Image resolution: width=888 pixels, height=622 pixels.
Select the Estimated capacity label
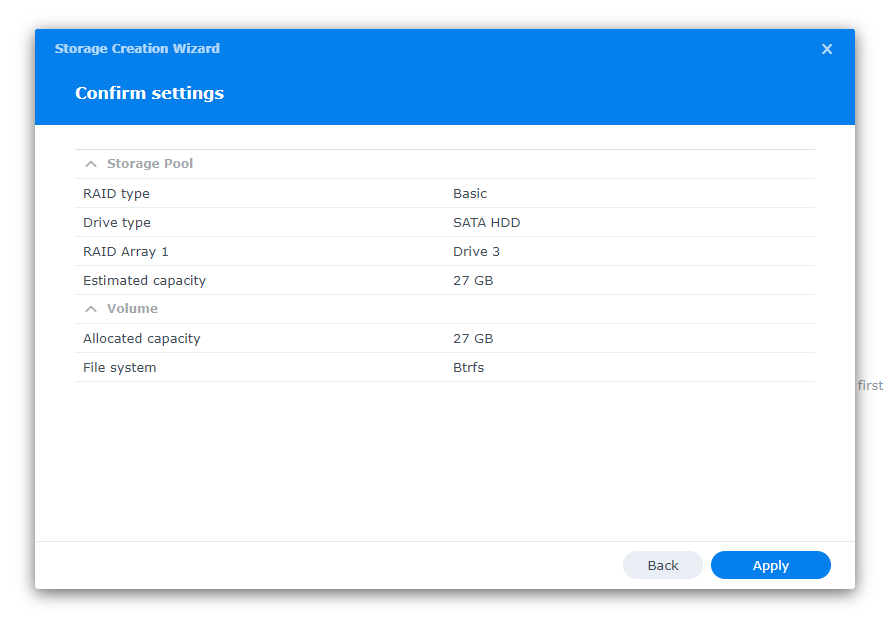(144, 280)
